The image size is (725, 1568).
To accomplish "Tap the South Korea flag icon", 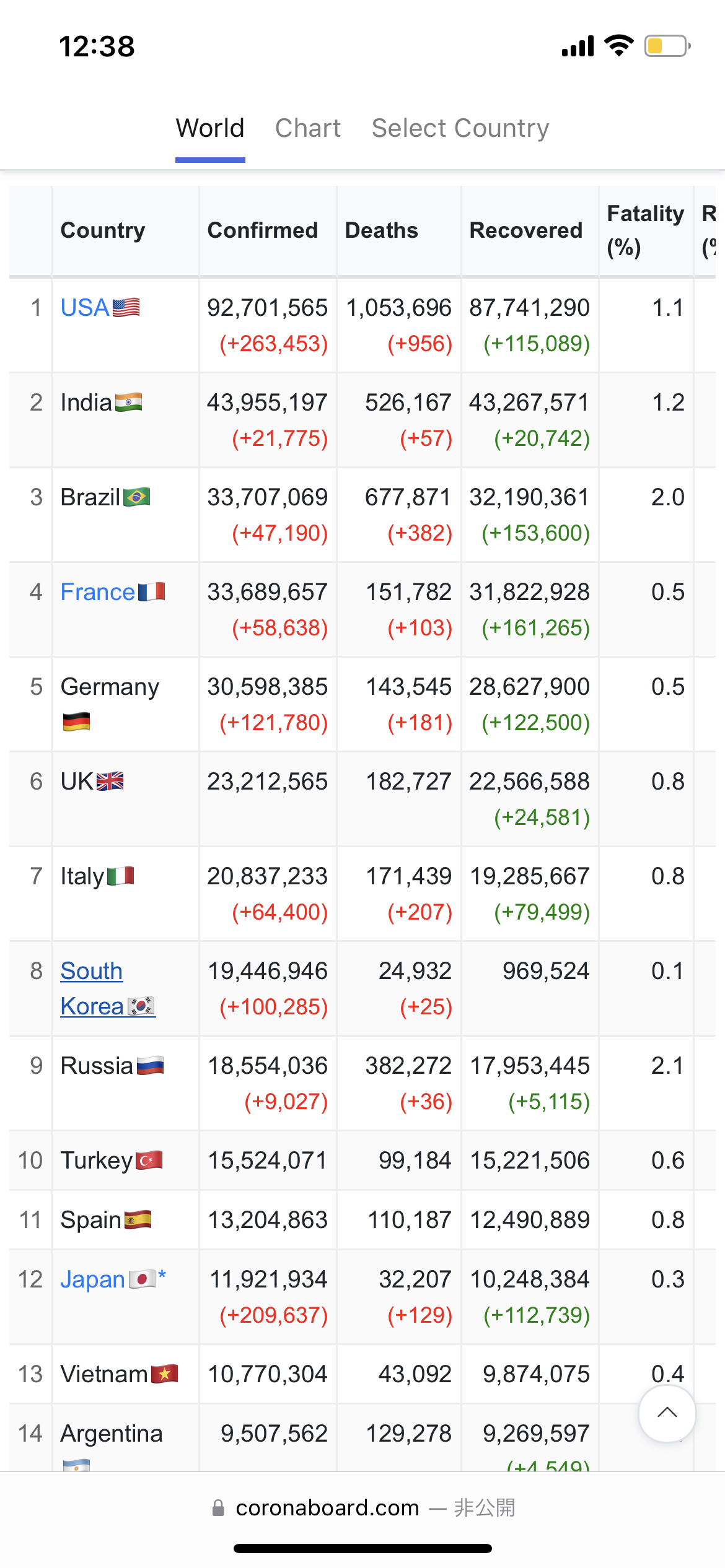I will tap(141, 1006).
